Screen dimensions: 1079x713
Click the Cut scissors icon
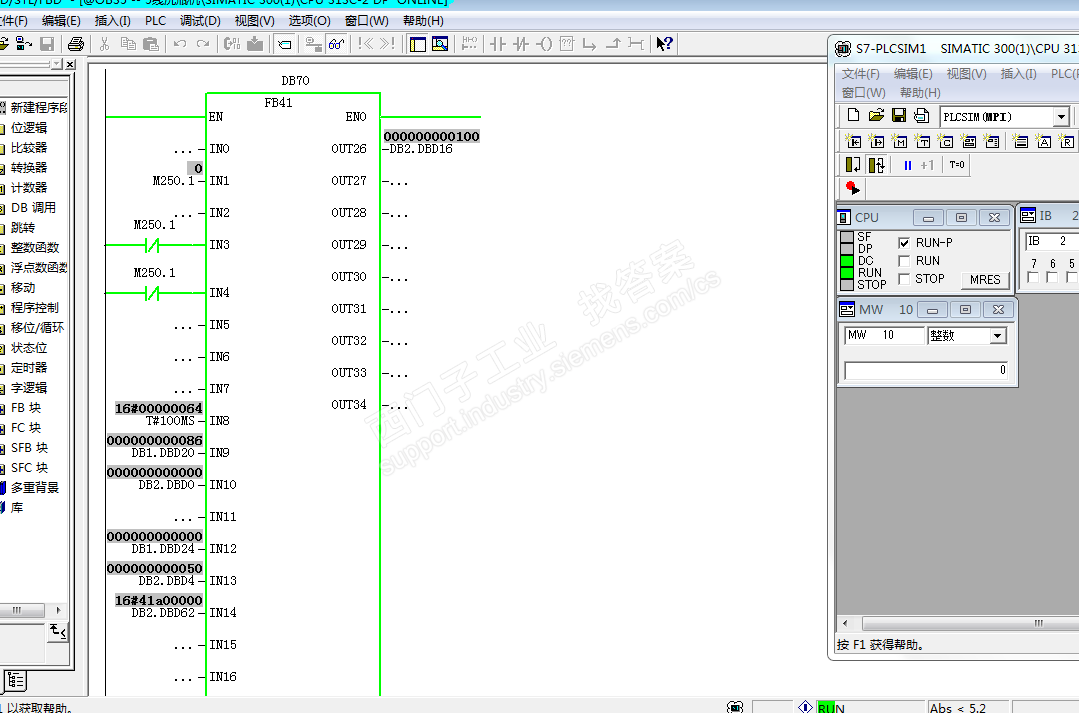[x=105, y=44]
